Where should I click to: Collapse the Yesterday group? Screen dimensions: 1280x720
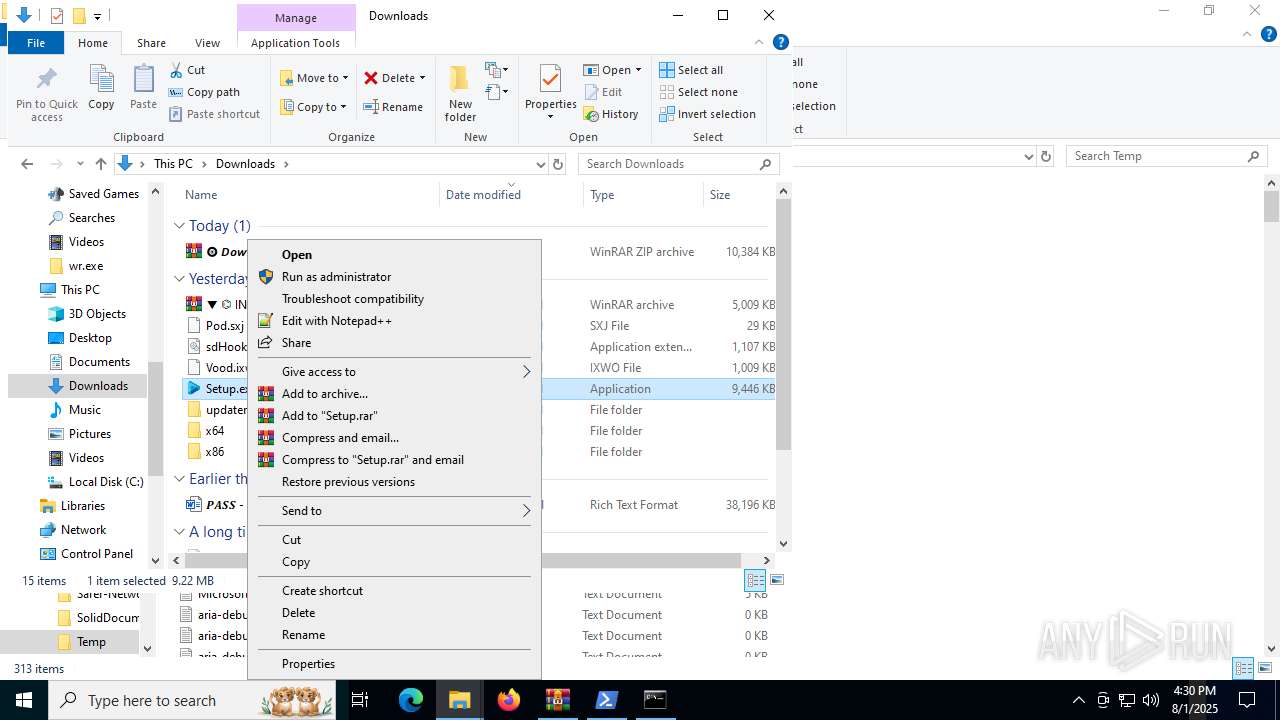pos(179,279)
